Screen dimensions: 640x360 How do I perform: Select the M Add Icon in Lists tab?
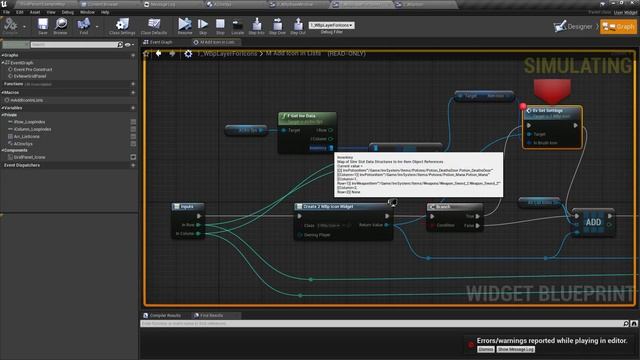215,42
